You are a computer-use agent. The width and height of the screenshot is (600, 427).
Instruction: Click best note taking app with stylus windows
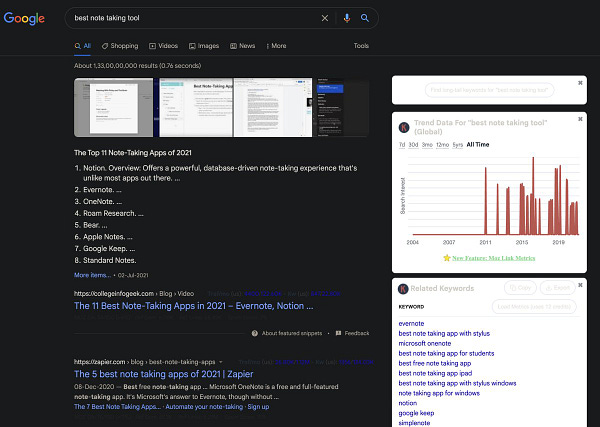tap(458, 383)
